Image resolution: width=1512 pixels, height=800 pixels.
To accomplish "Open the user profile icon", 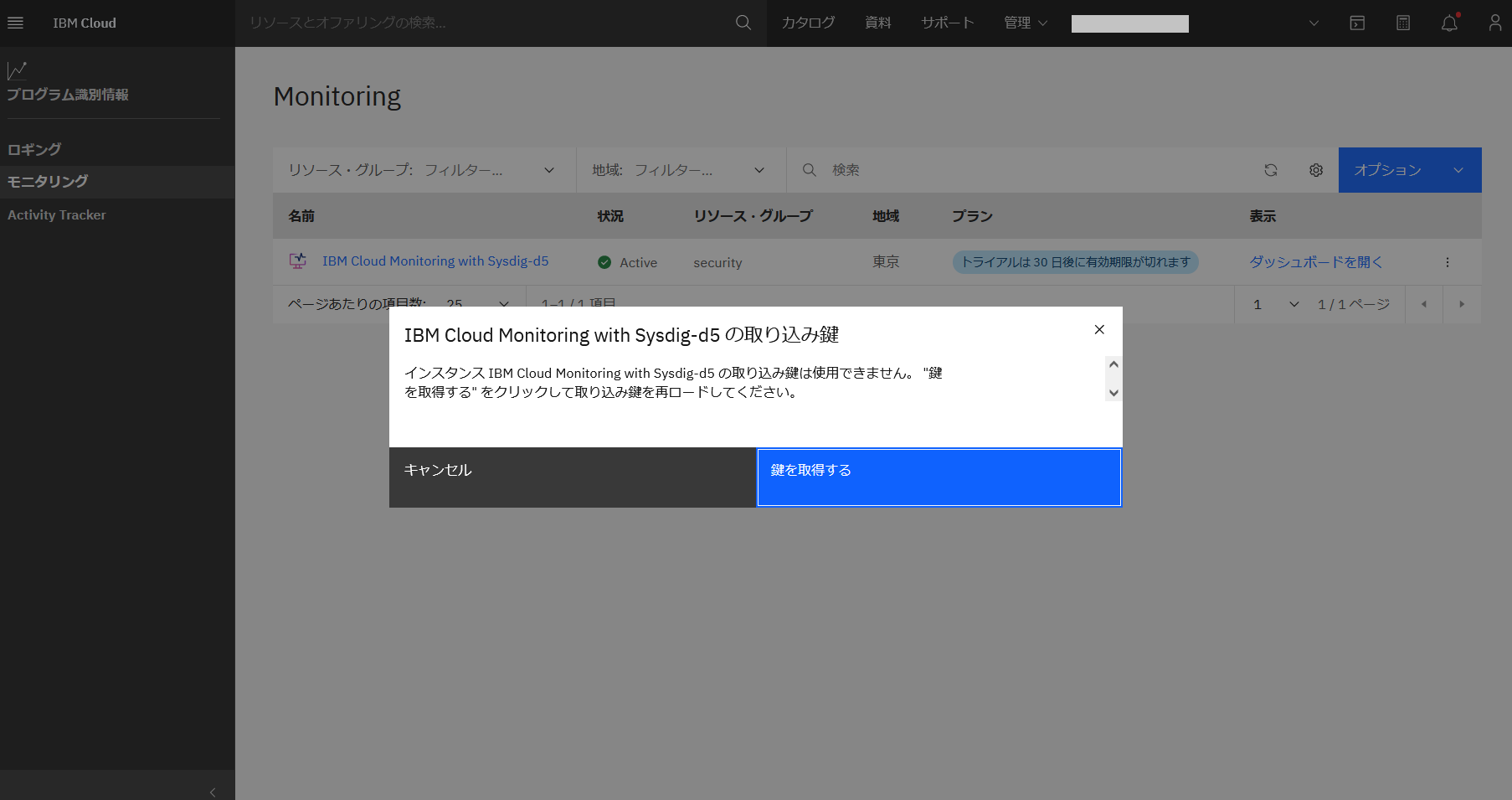I will tap(1494, 23).
